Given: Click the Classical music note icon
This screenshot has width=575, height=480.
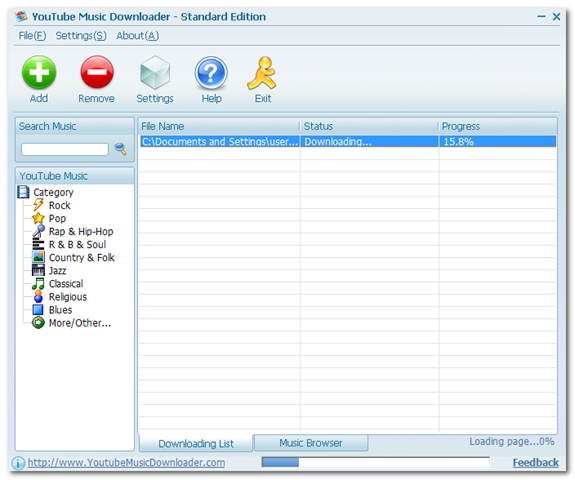Looking at the screenshot, I should pos(38,284).
